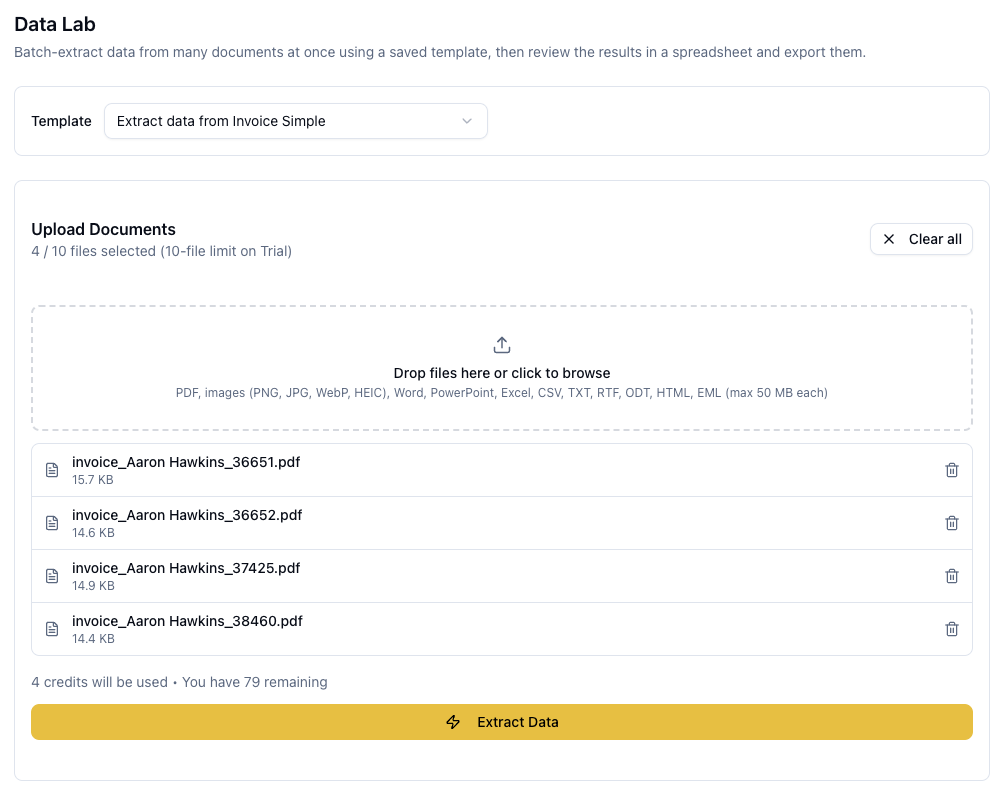This screenshot has width=1005, height=797.
Task: Start extraction with Extract Data button
Action: (502, 722)
